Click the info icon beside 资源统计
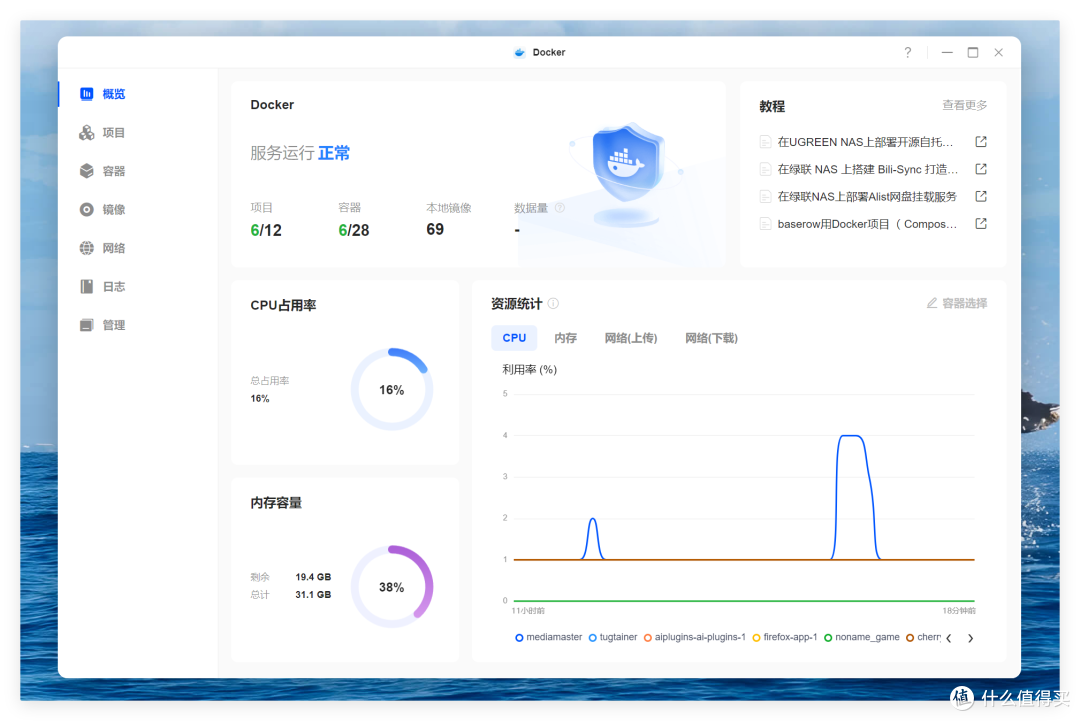Image resolution: width=1080 pixels, height=721 pixels. [x=553, y=304]
